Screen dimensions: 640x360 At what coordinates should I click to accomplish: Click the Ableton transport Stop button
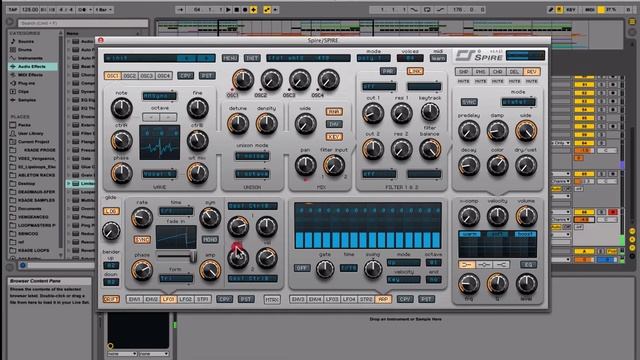tap(237, 9)
